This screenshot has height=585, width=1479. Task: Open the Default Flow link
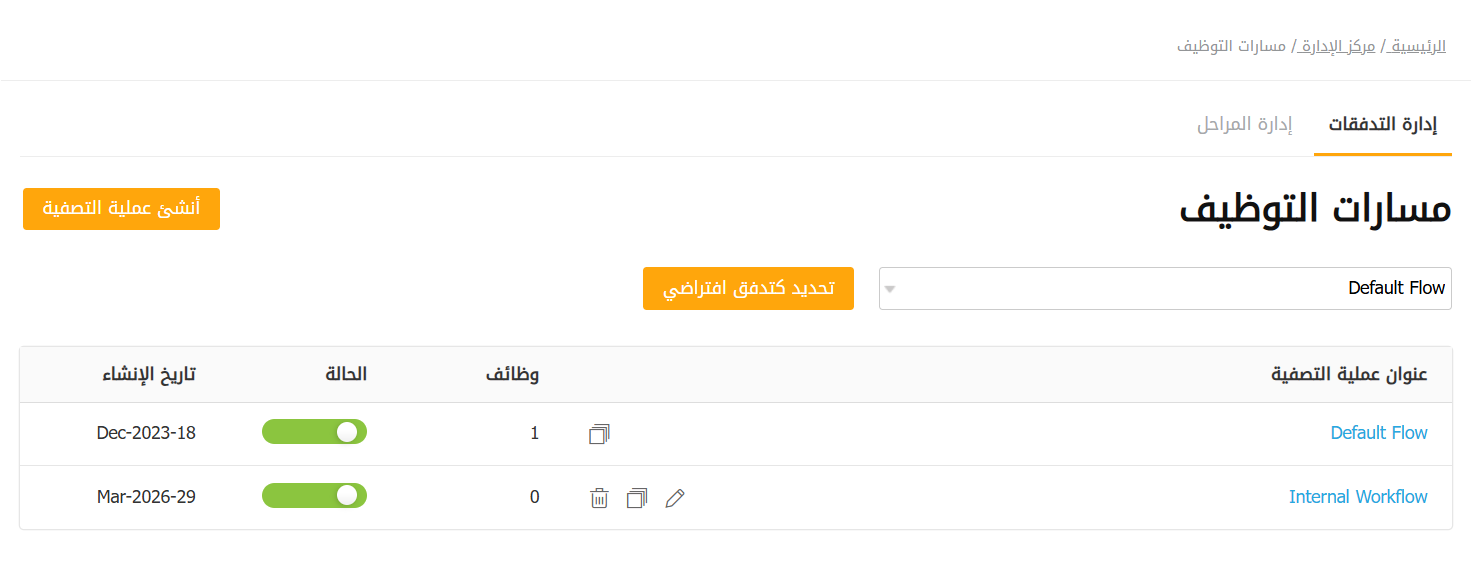[1378, 433]
